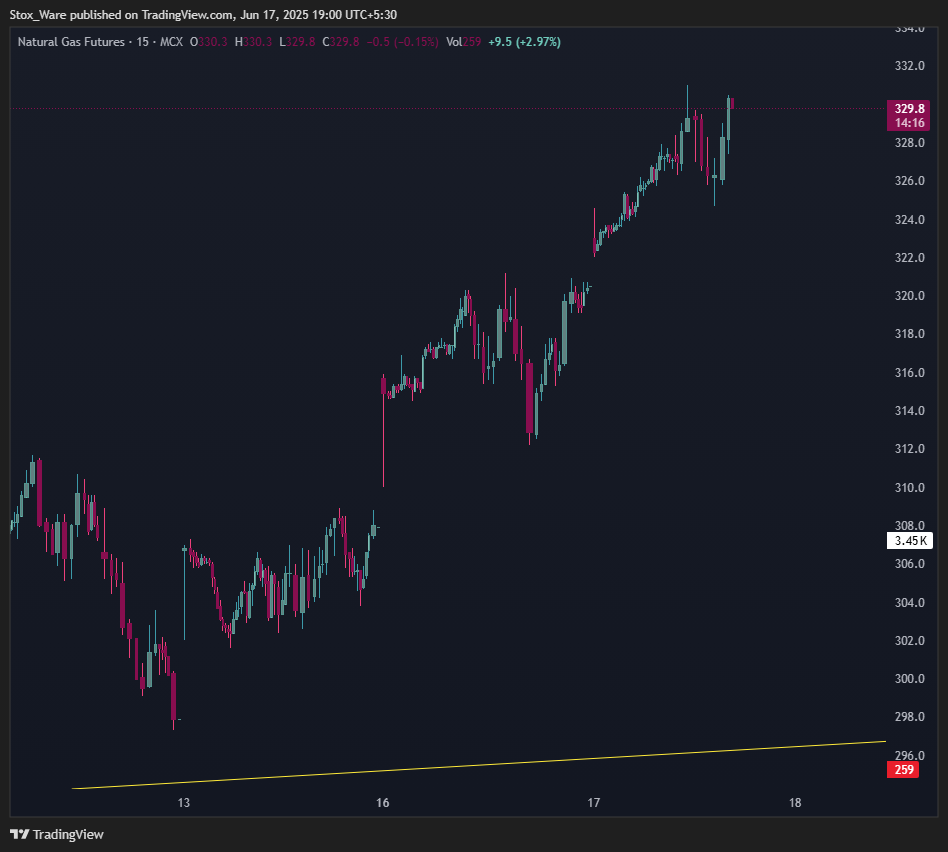Image resolution: width=948 pixels, height=852 pixels.
Task: Click the TradingView logo at bottom left
Action: 57,834
